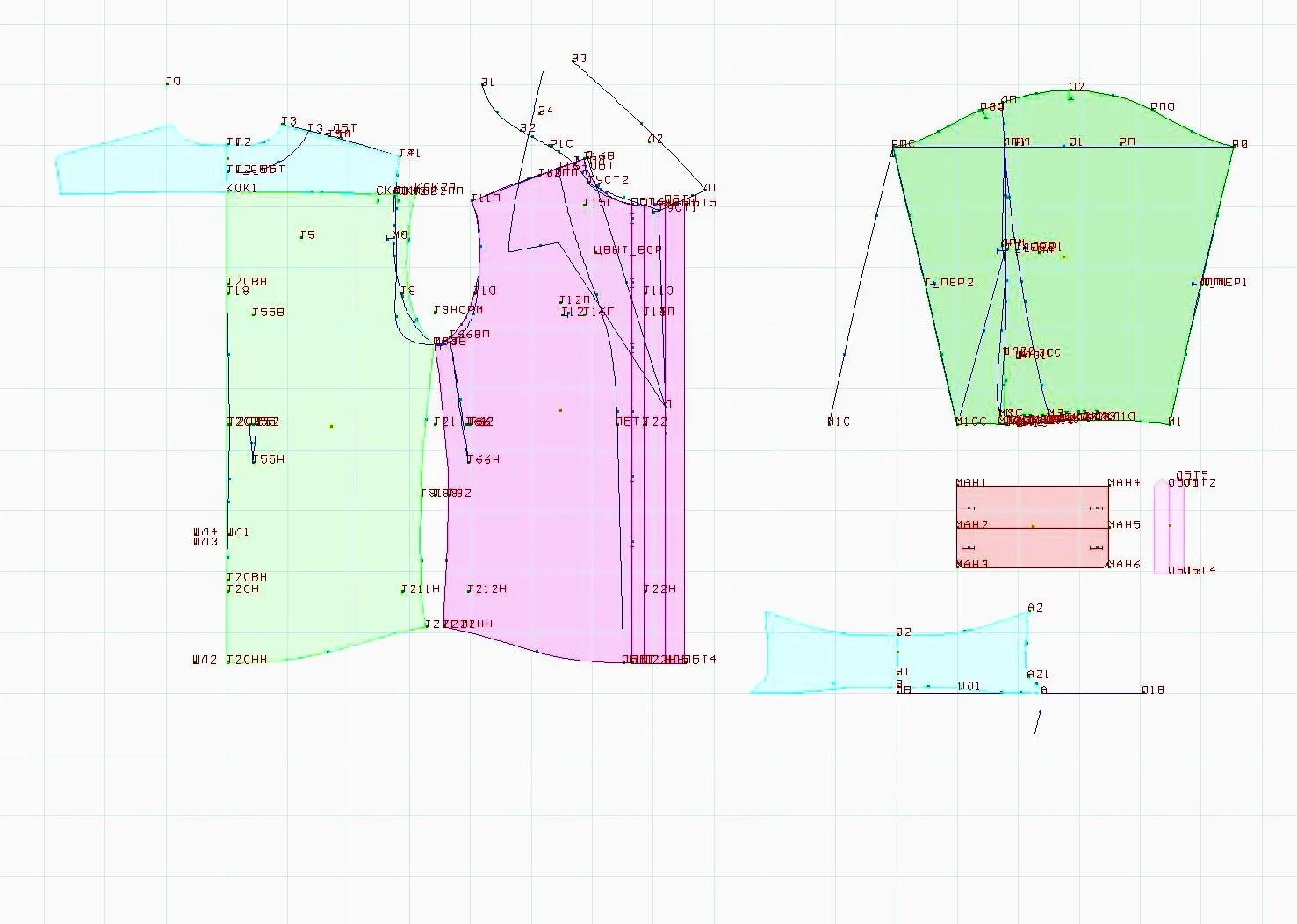Click collar point label "А21"
The height and width of the screenshot is (924, 1297).
pyautogui.click(x=1038, y=675)
